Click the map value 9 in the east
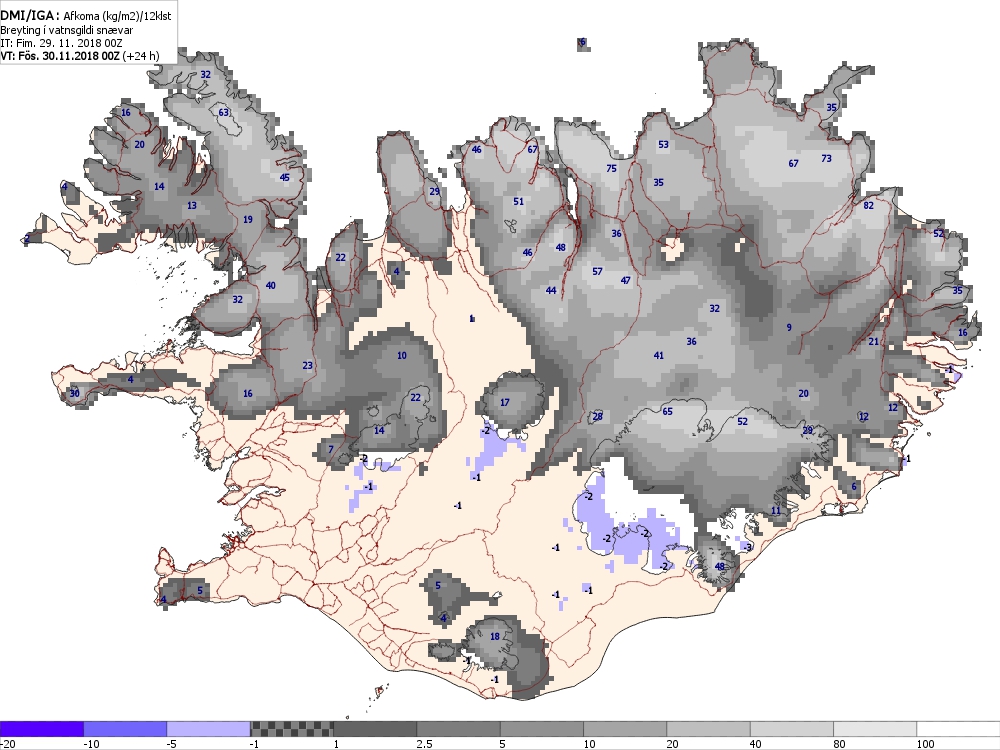This screenshot has height=750, width=1000. [789, 328]
